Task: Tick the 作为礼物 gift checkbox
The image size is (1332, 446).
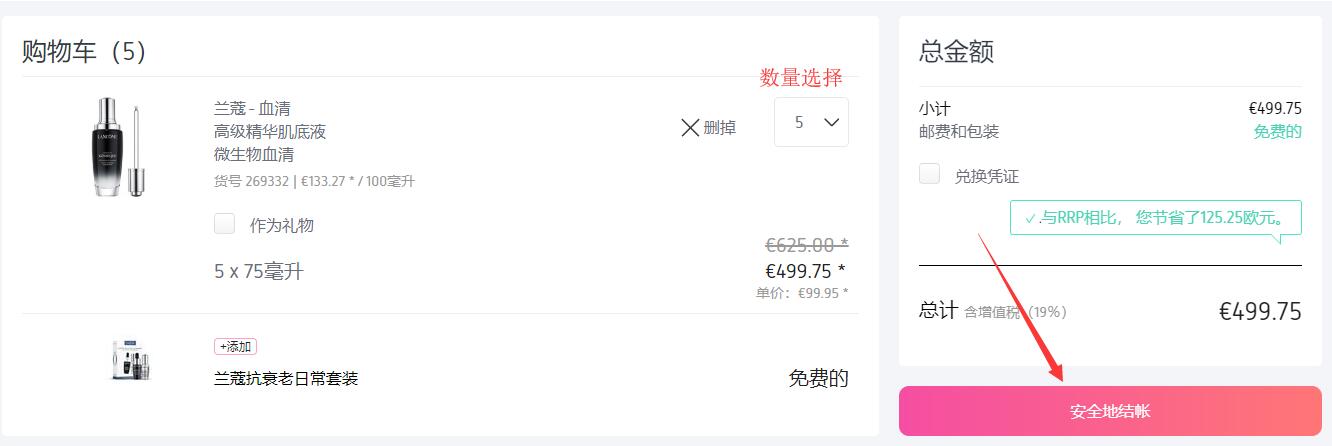Action: [x=224, y=224]
